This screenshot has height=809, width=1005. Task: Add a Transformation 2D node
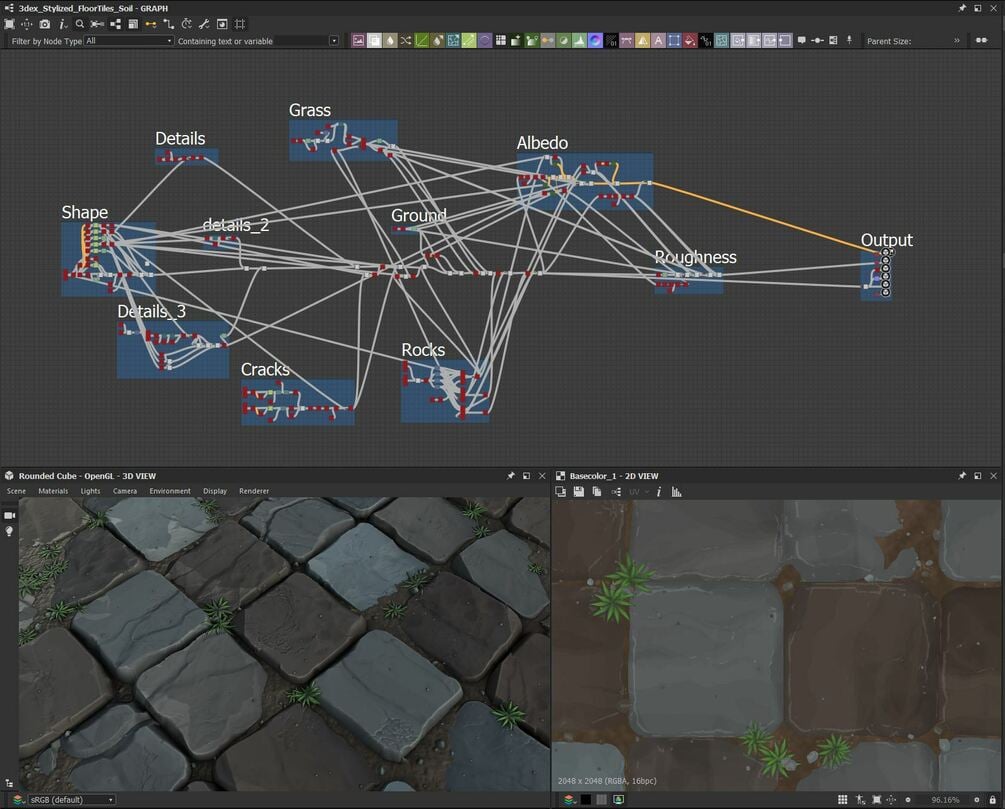[674, 41]
